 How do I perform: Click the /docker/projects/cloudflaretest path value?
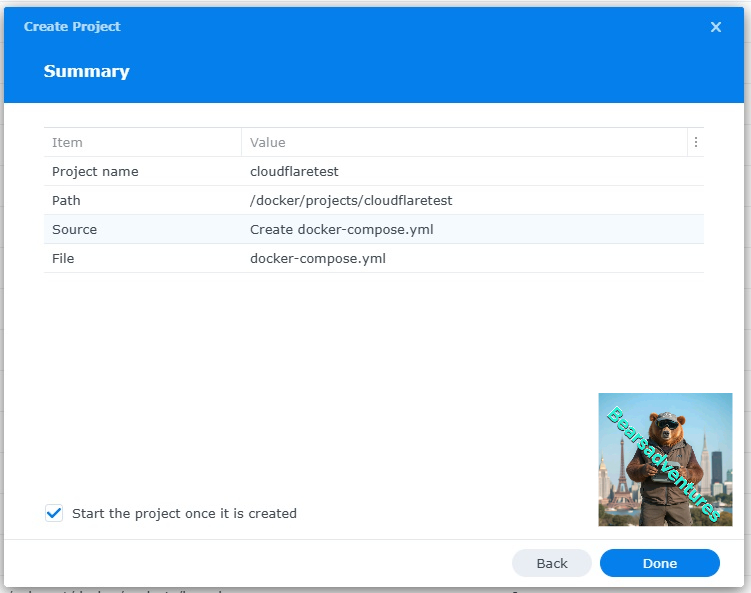tap(351, 200)
